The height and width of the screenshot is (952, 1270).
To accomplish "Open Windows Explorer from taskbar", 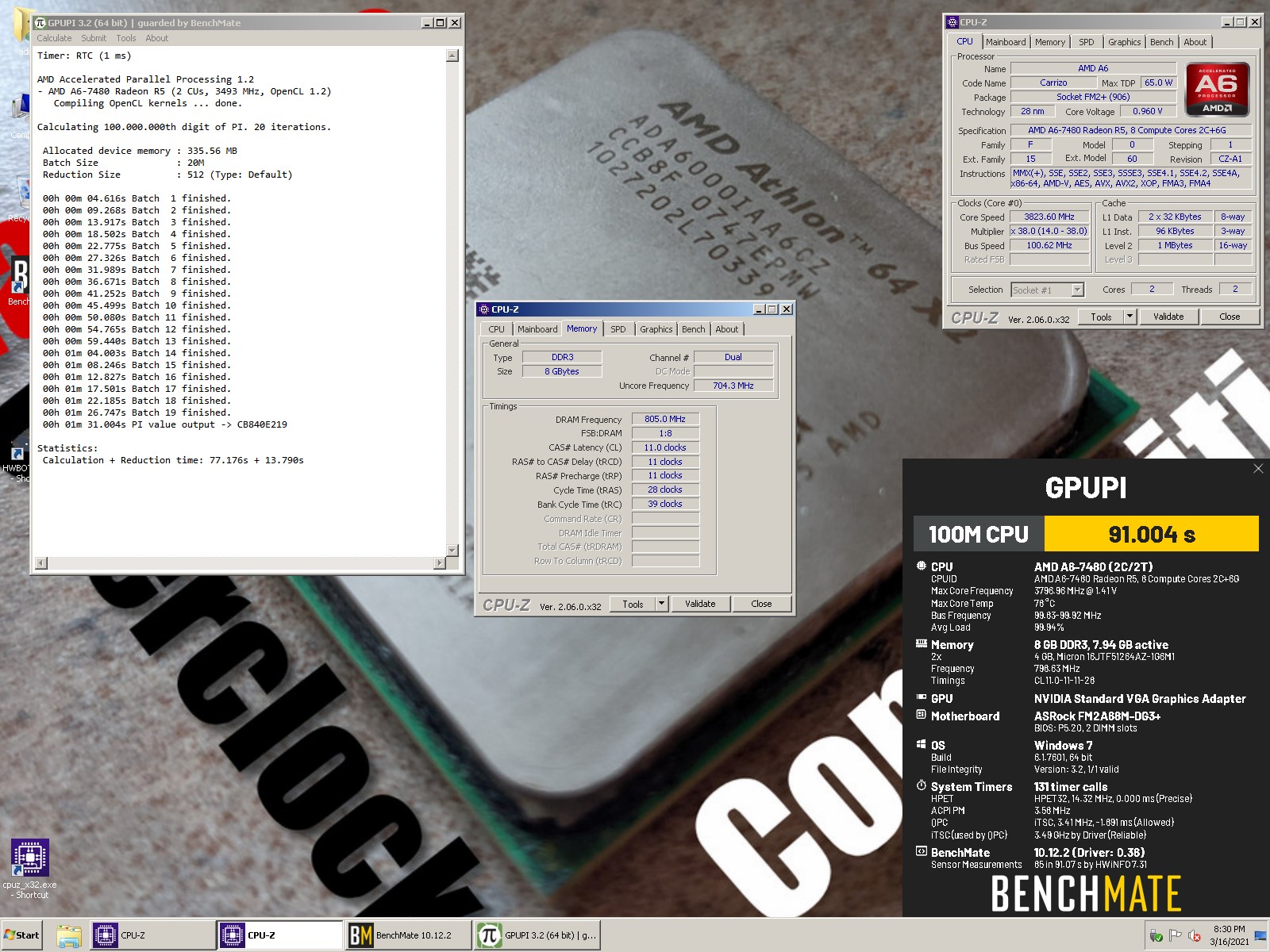I will click(68, 936).
